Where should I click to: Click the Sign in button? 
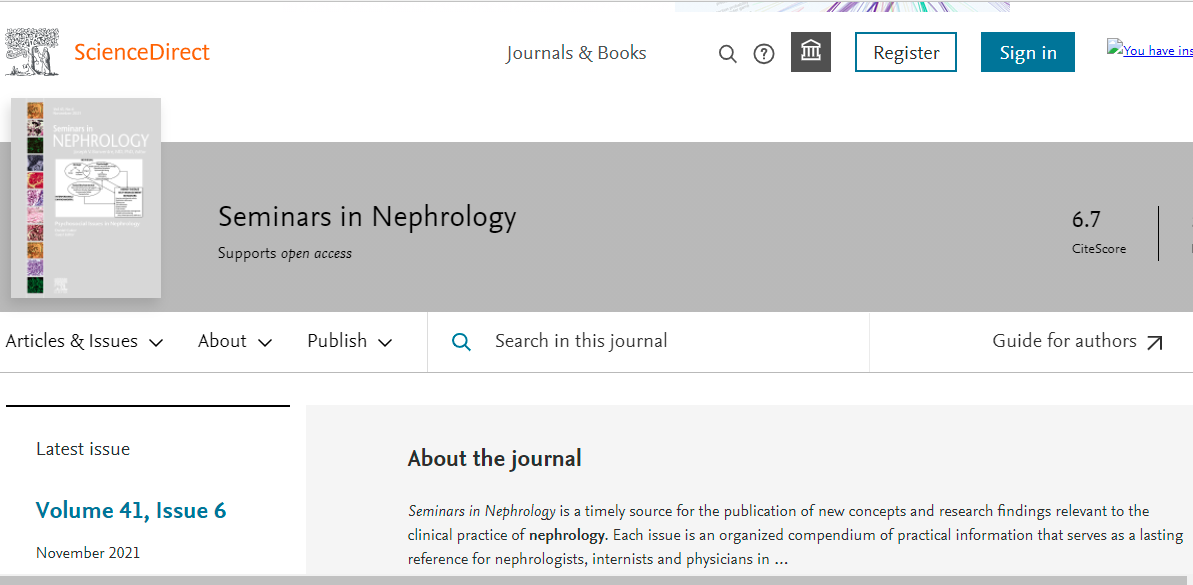point(1027,53)
